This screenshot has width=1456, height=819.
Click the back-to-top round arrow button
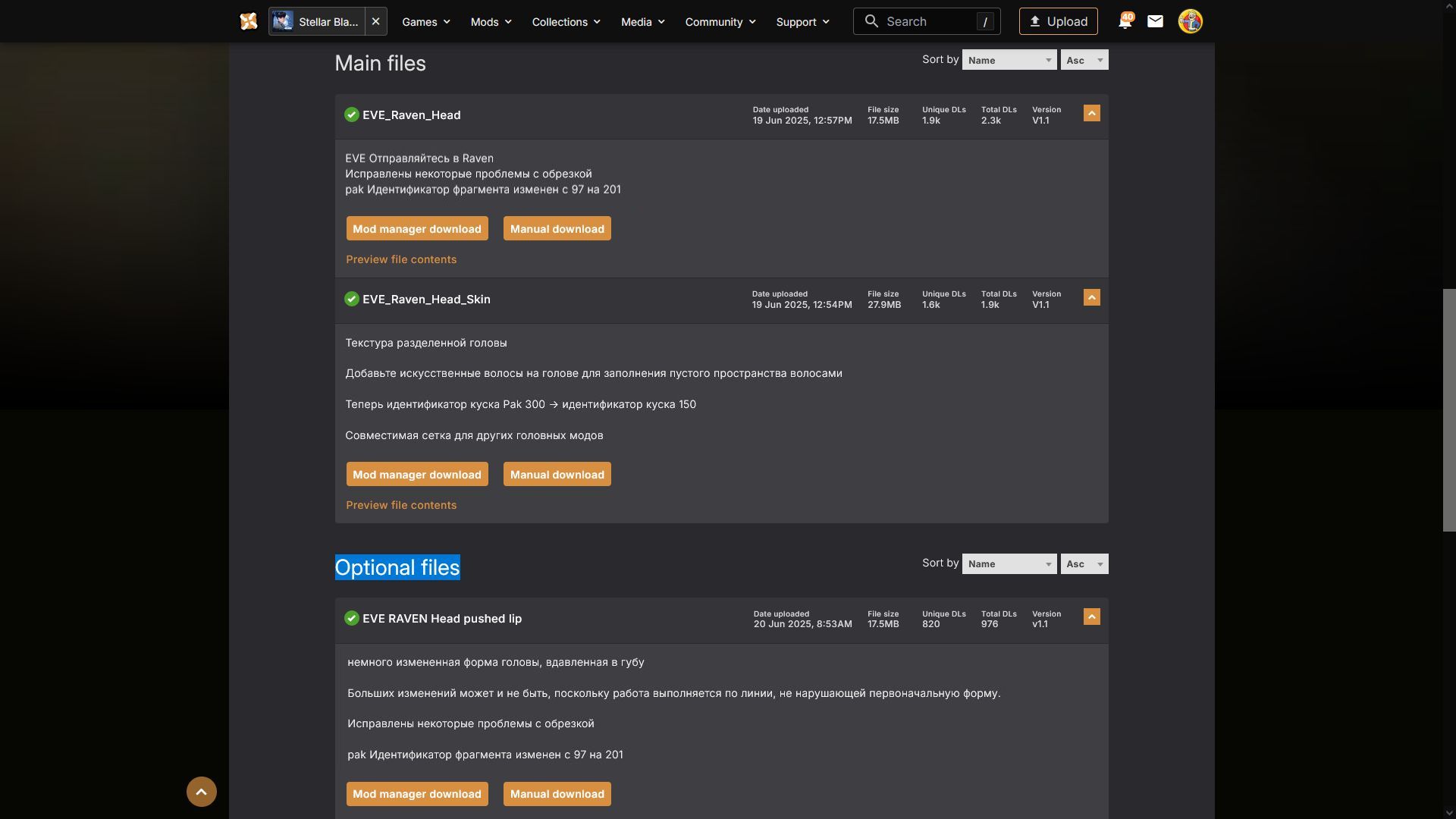click(x=201, y=792)
